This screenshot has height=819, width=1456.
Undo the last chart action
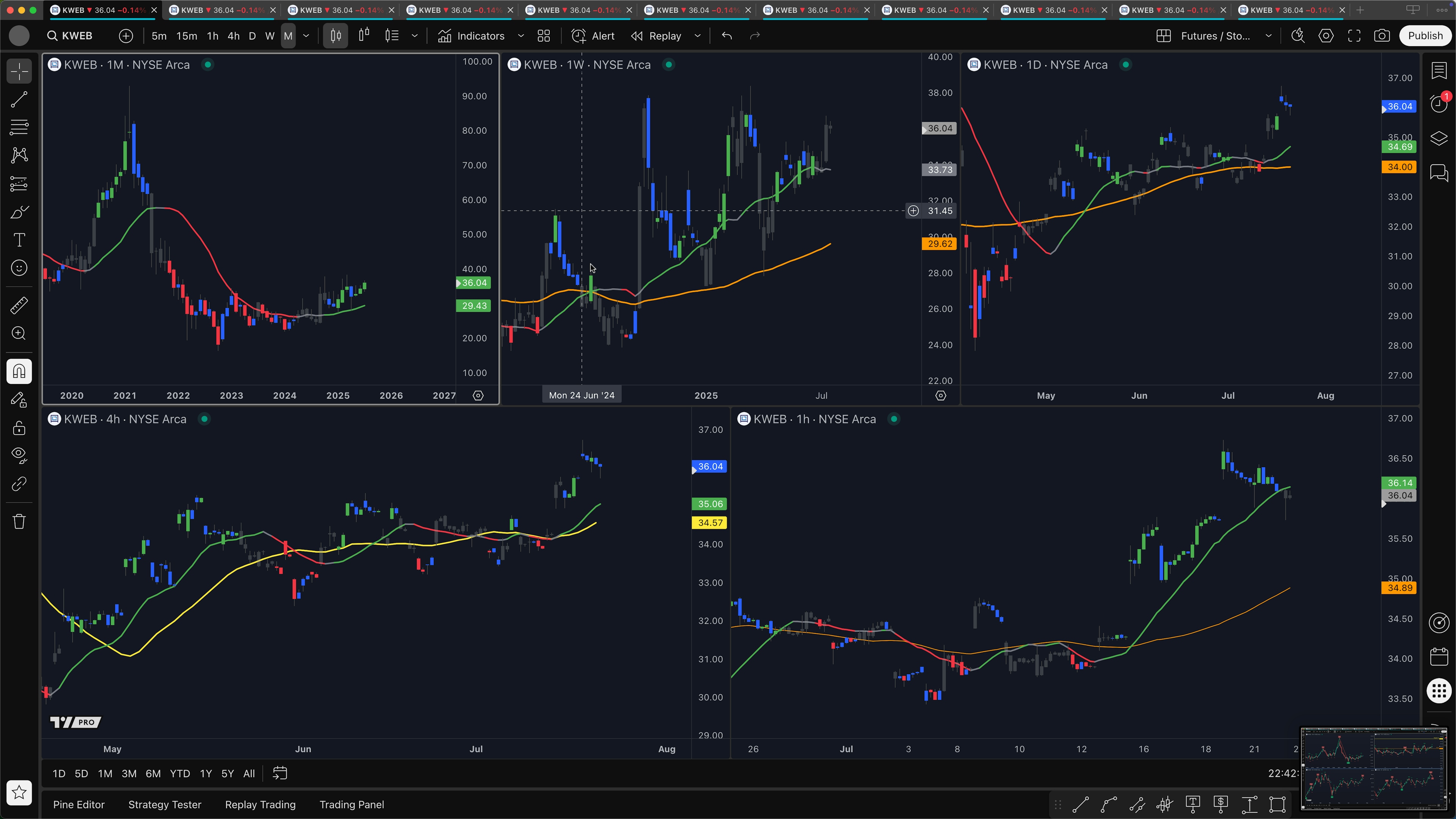click(727, 36)
